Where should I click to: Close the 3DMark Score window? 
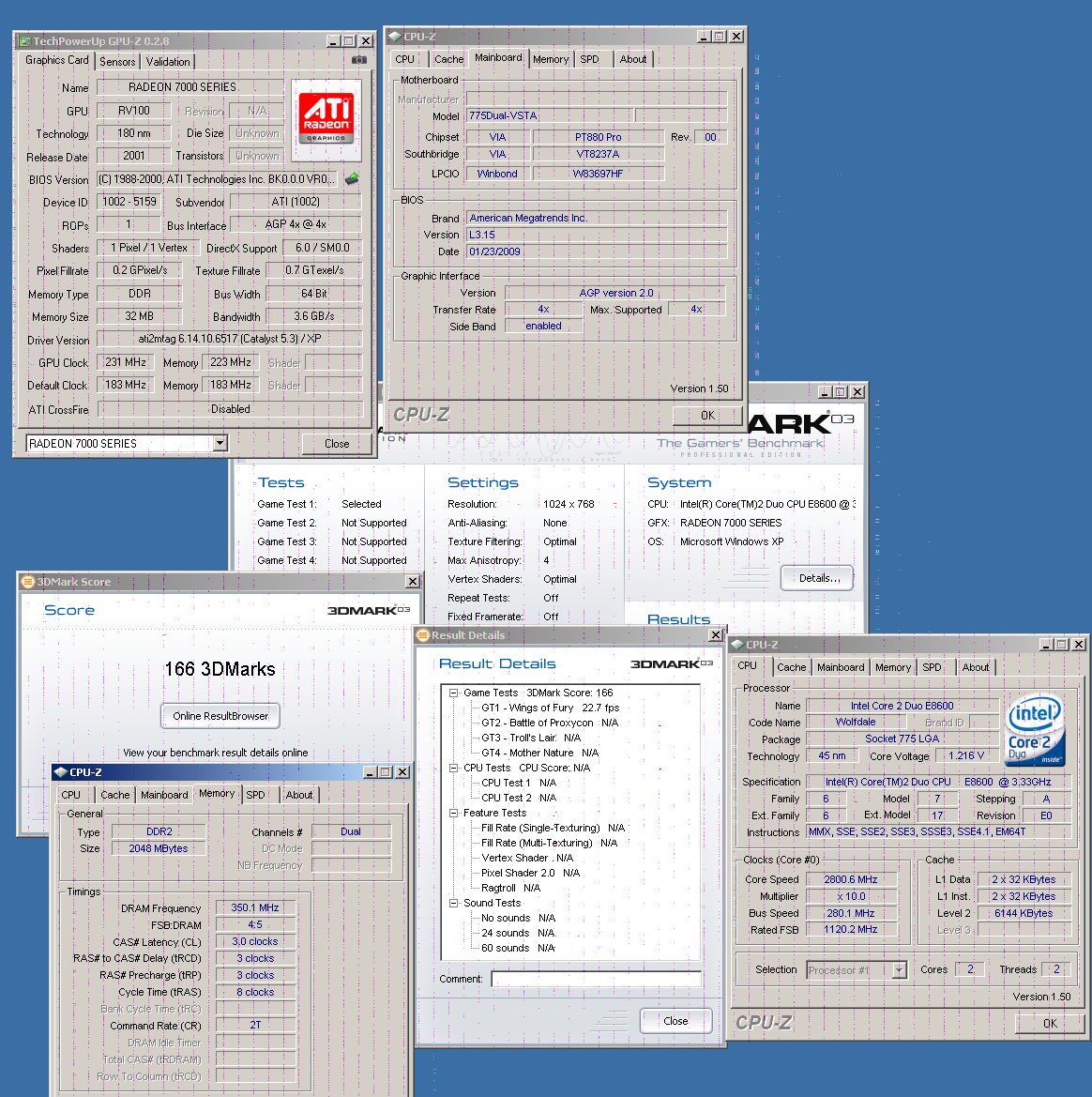(x=413, y=582)
